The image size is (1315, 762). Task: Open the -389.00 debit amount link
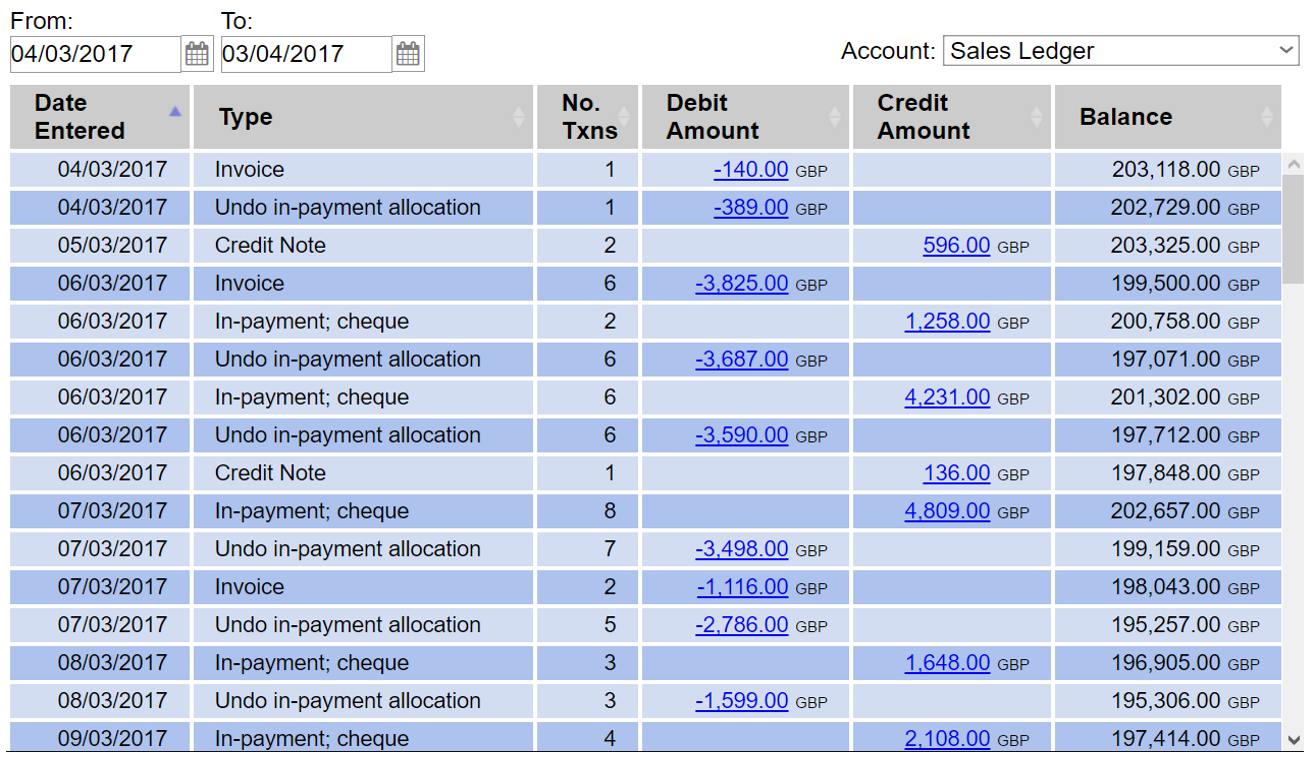(x=751, y=208)
